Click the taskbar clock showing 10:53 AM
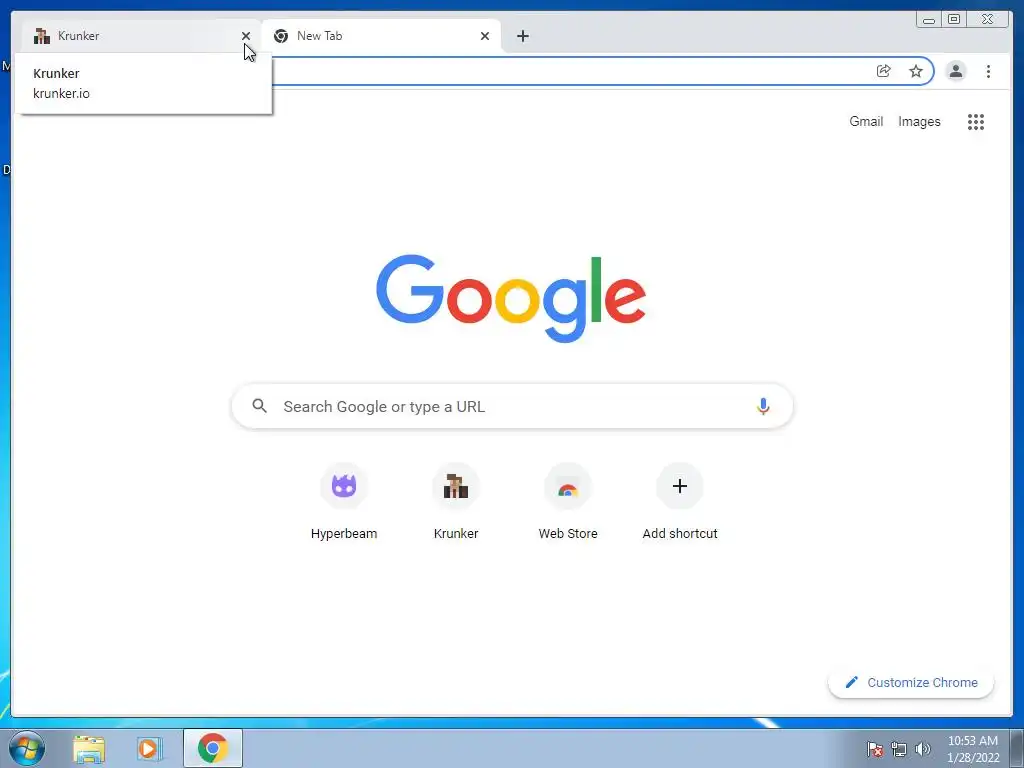Screen dimensions: 1024x768 point(972,749)
